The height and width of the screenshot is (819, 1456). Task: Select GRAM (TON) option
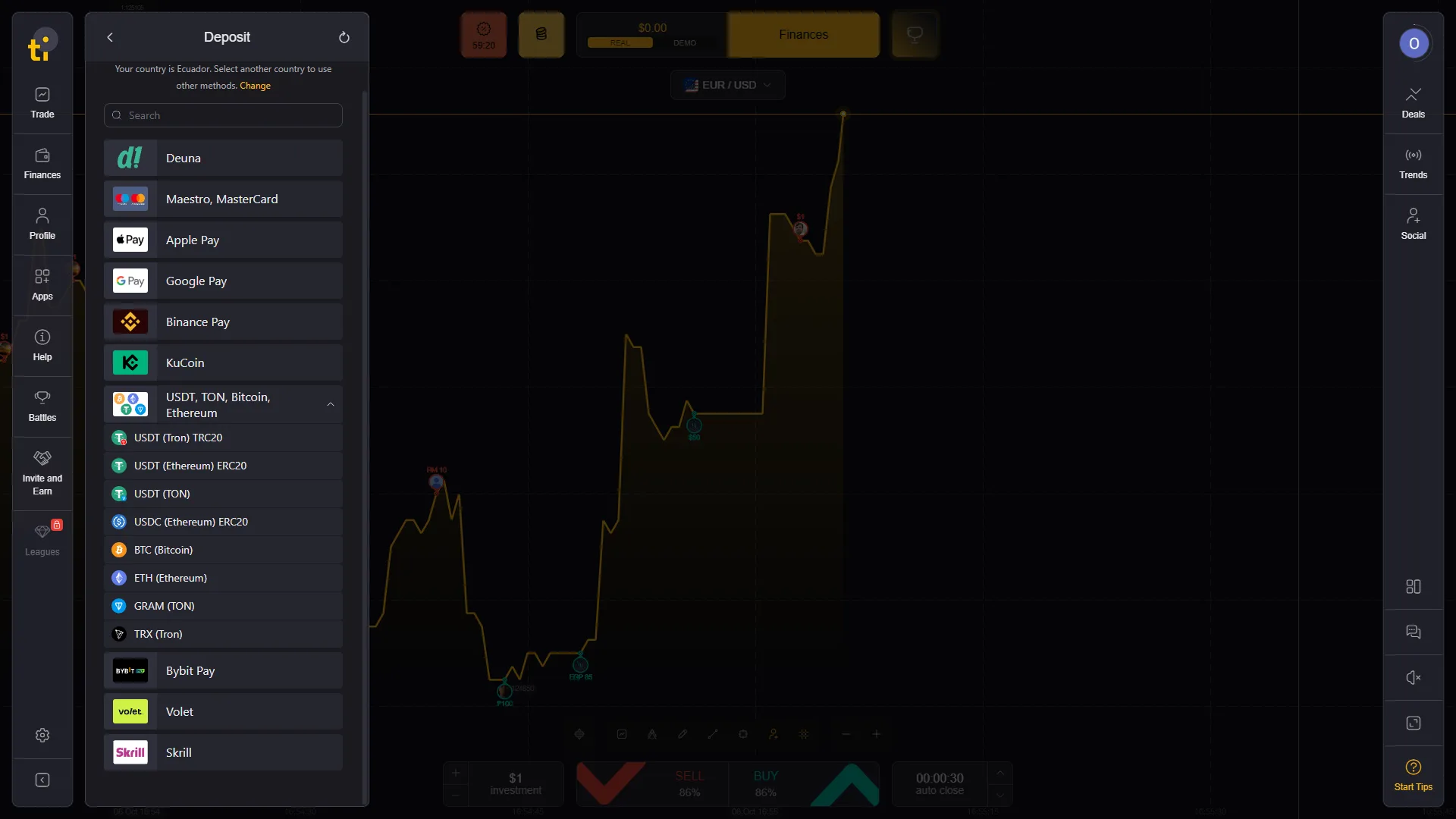click(x=223, y=606)
